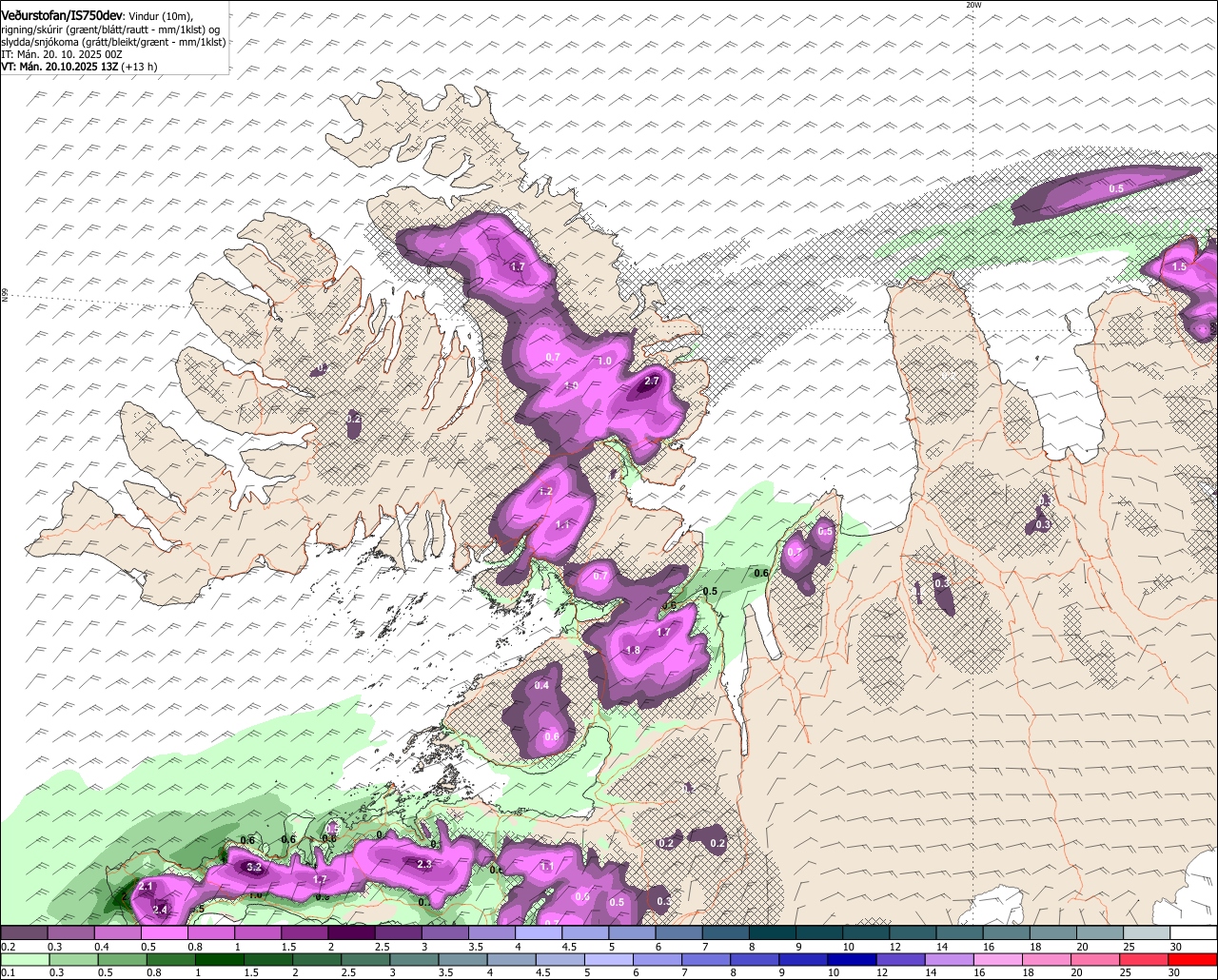This screenshot has width=1218, height=980.
Task: Select the white upper swatch labeled 30
Action: pos(1193,932)
